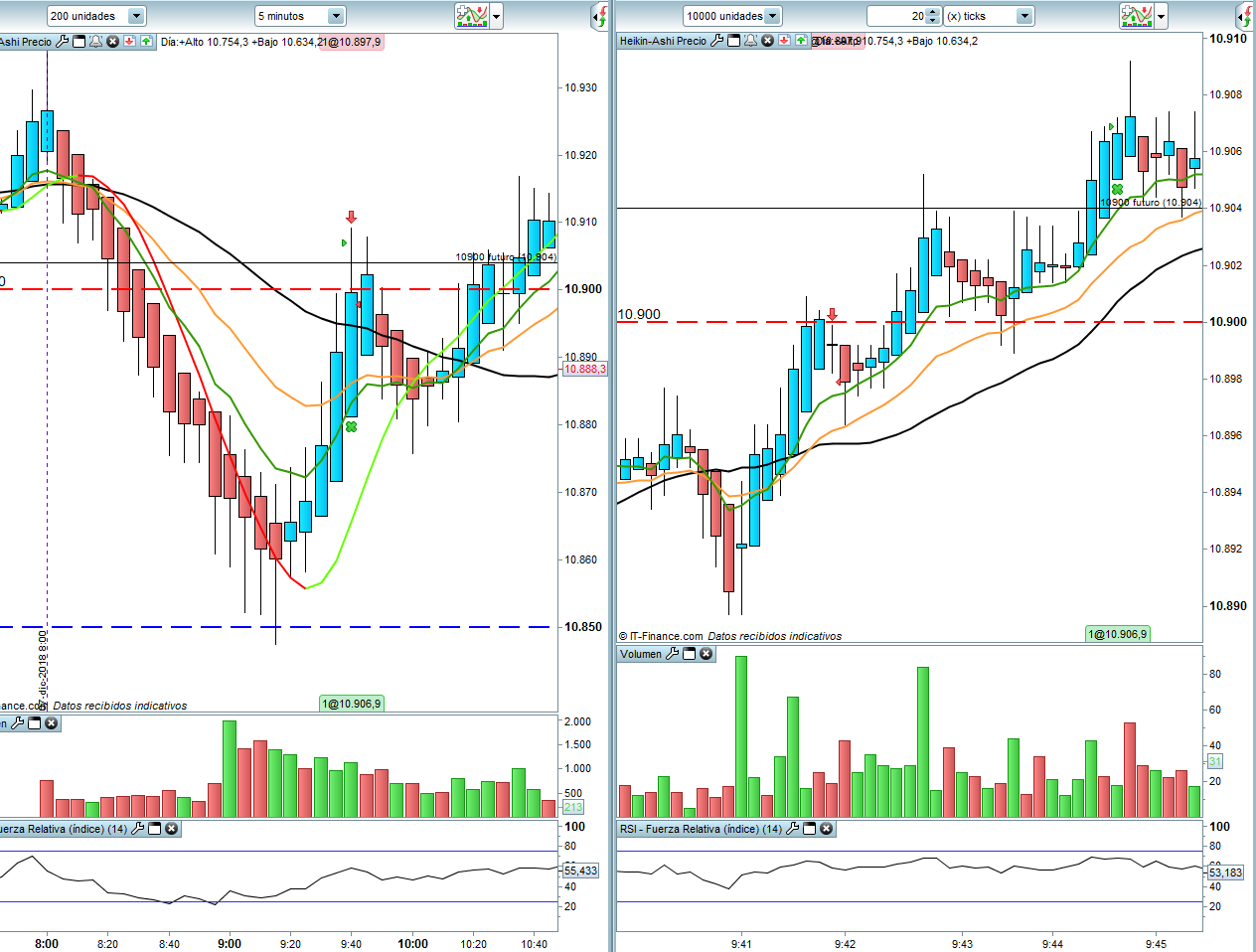Remove left price indicator with X icon
This screenshot has height=952, width=1256.
coord(113,42)
